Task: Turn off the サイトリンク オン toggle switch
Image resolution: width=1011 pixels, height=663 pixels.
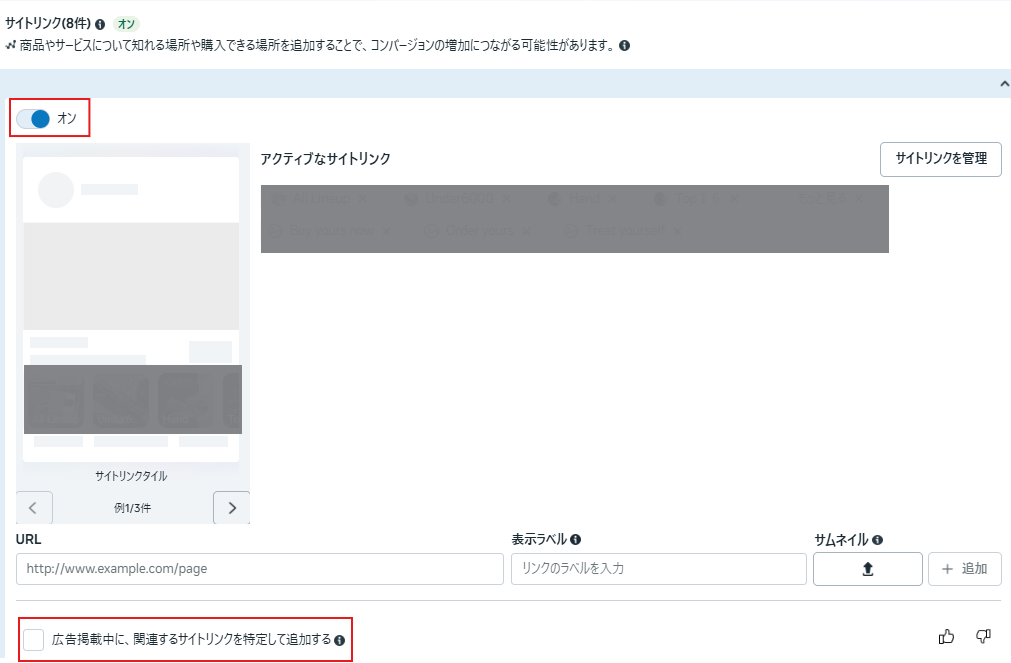Action: click(x=34, y=119)
